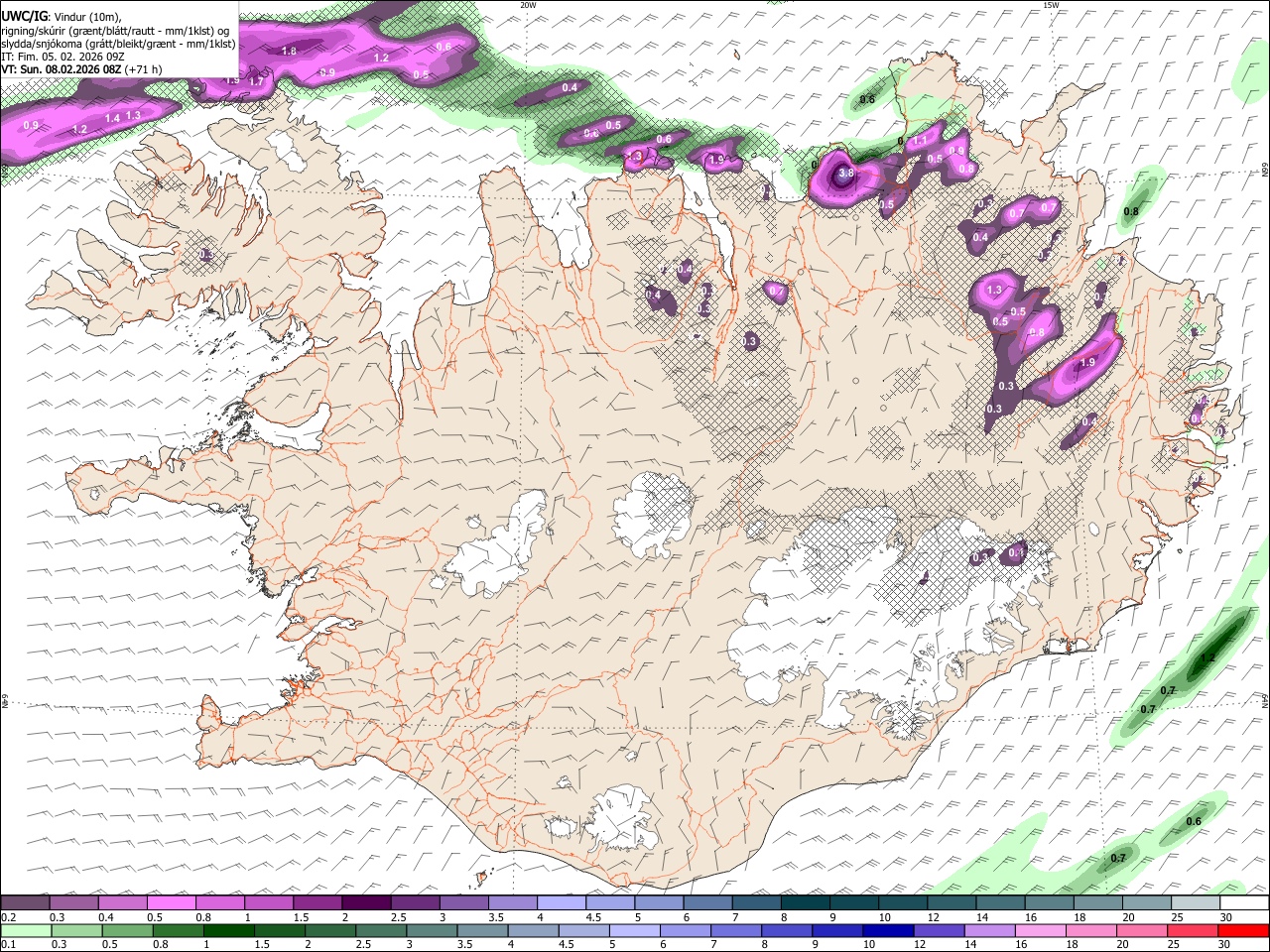
Task: Pick the darkest purple swatch labeled 2
Action: (366, 902)
